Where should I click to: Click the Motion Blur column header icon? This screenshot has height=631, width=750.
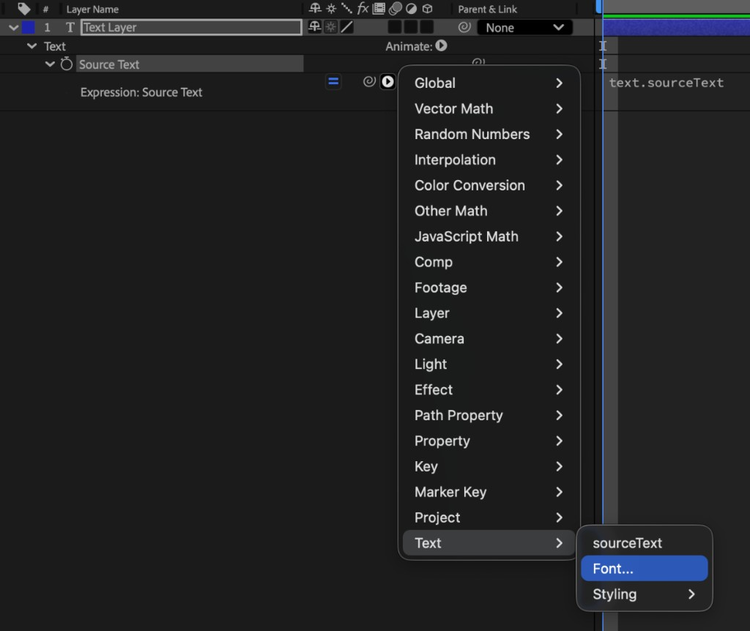[x=395, y=9]
